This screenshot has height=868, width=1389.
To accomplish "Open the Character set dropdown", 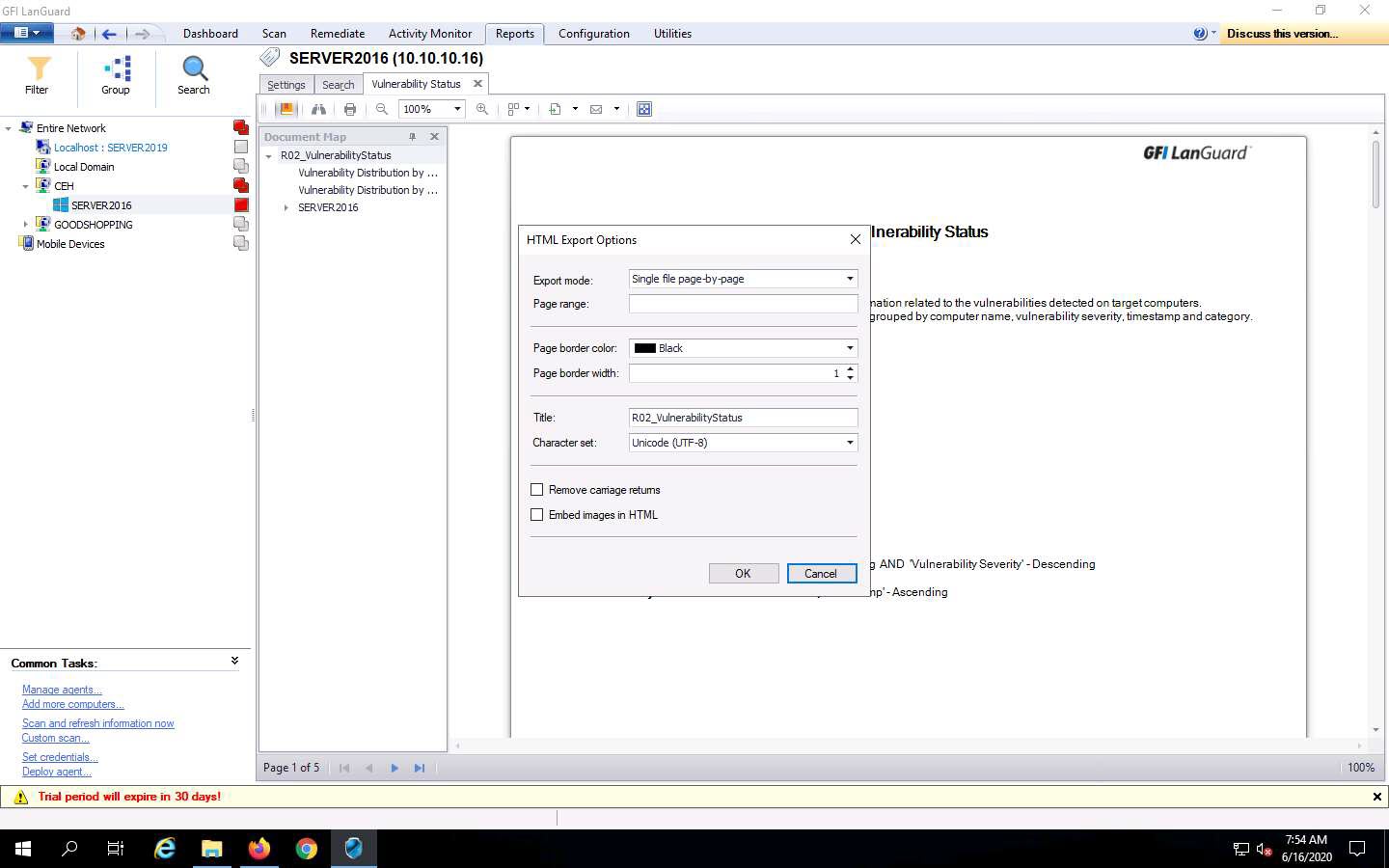I will [x=850, y=443].
